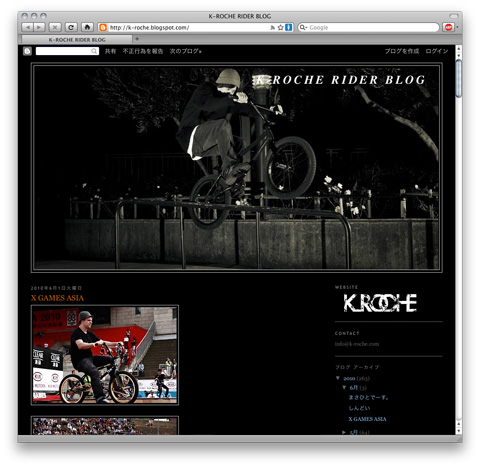Viewport: 480px width, 467px height.
Task: Click the vertical scrollbar thumb
Action: [x=459, y=78]
